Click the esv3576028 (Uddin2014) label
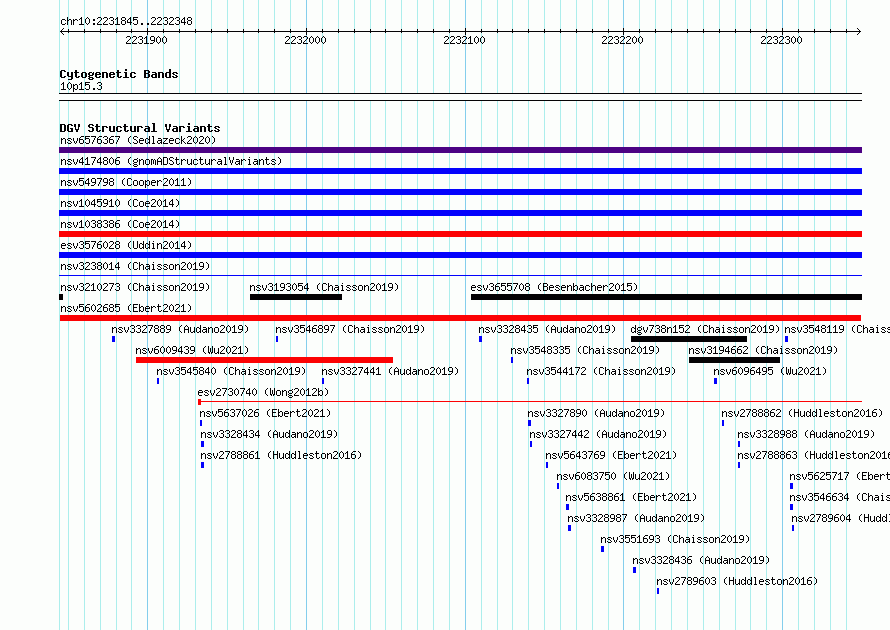The height and width of the screenshot is (630, 890). tap(126, 245)
